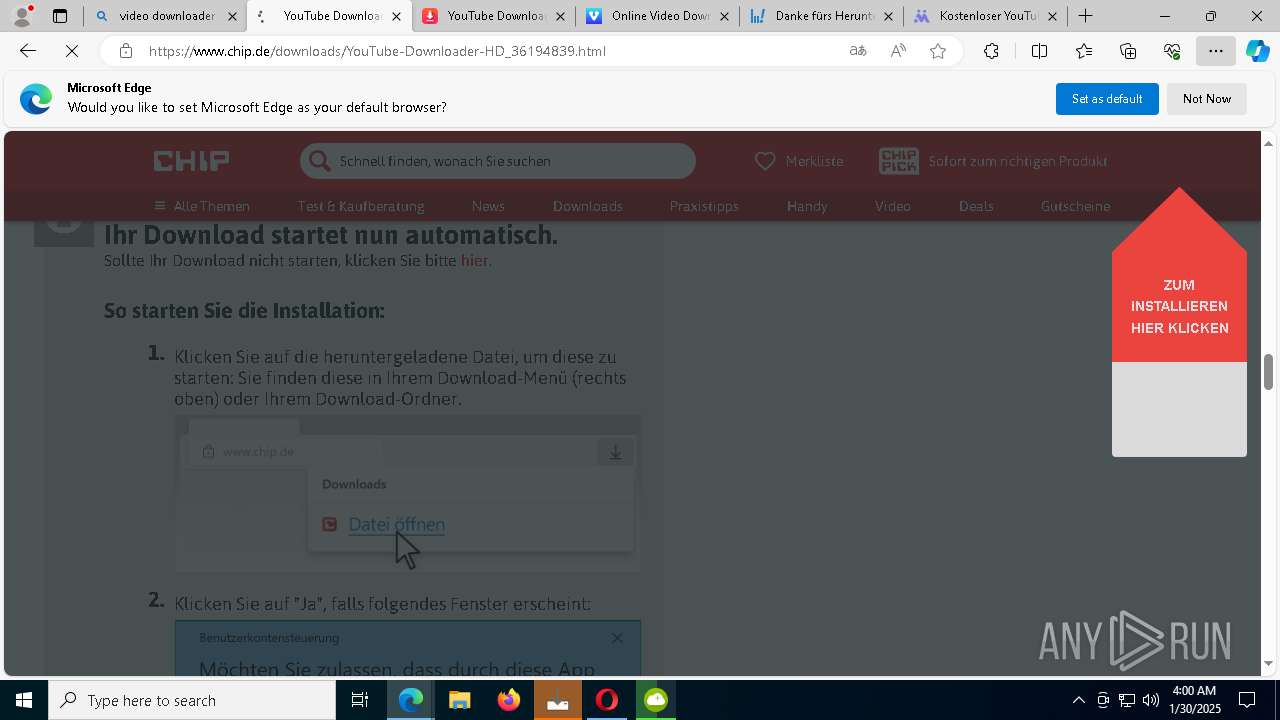
Task: Switch to the video downloader tab
Action: click(166, 16)
